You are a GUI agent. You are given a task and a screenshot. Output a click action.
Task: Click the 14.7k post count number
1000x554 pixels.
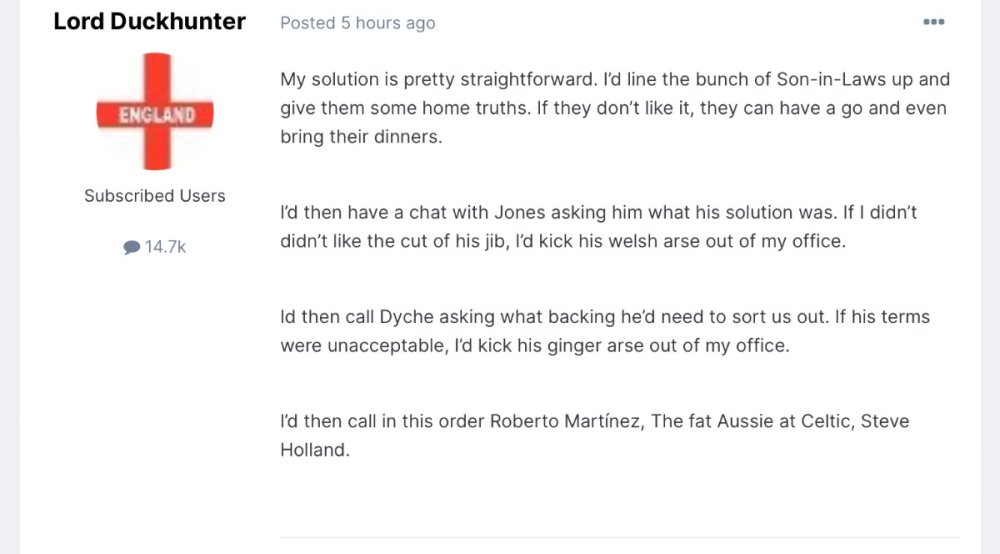(165, 247)
